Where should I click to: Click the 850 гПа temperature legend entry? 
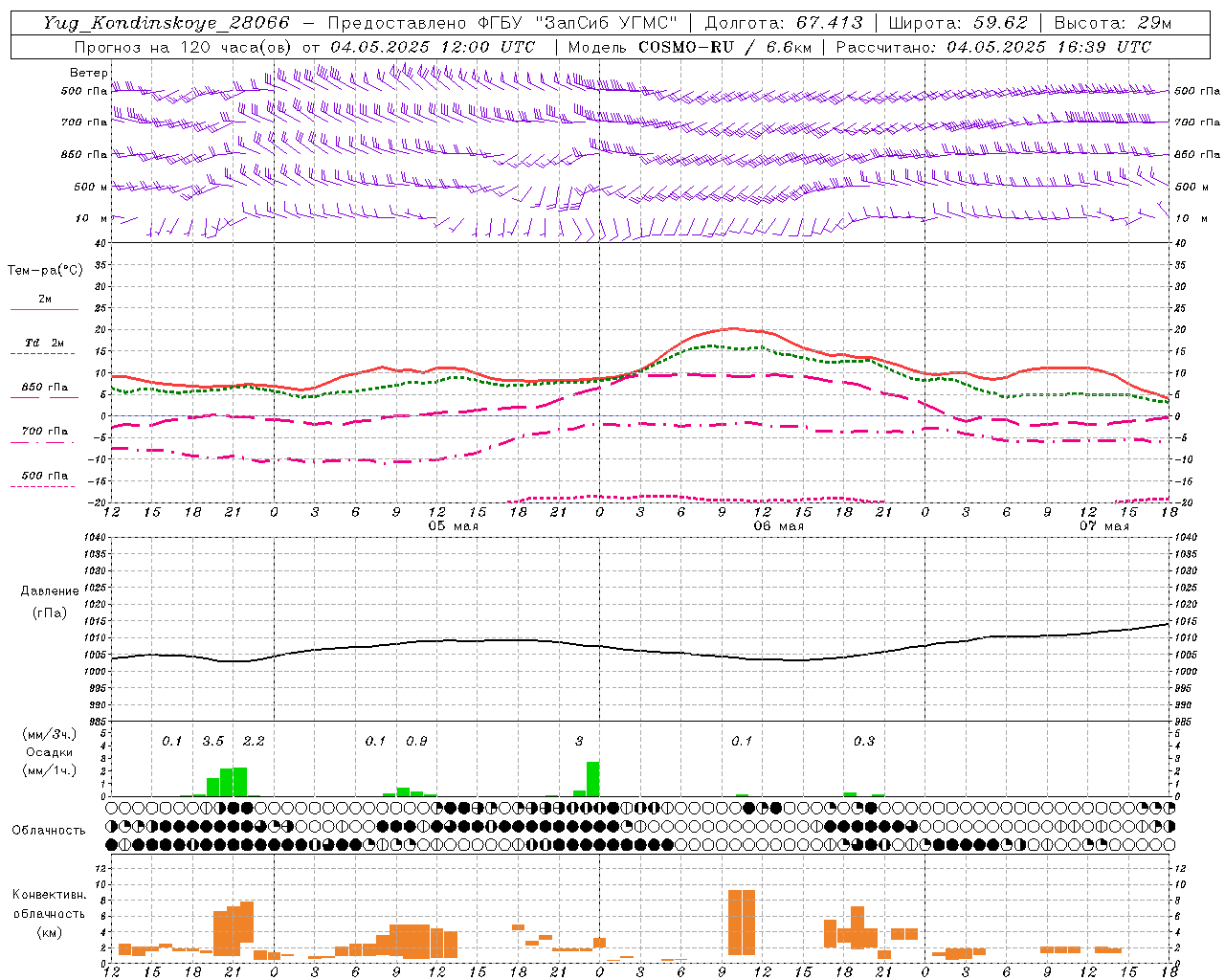(44, 388)
